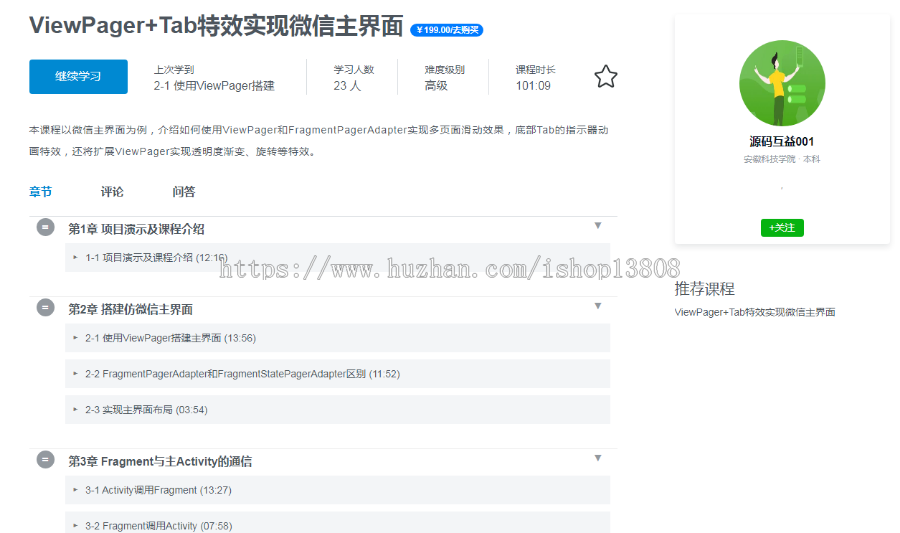The height and width of the screenshot is (533, 900).
Task: Open the 问答 tab
Action: point(184,192)
